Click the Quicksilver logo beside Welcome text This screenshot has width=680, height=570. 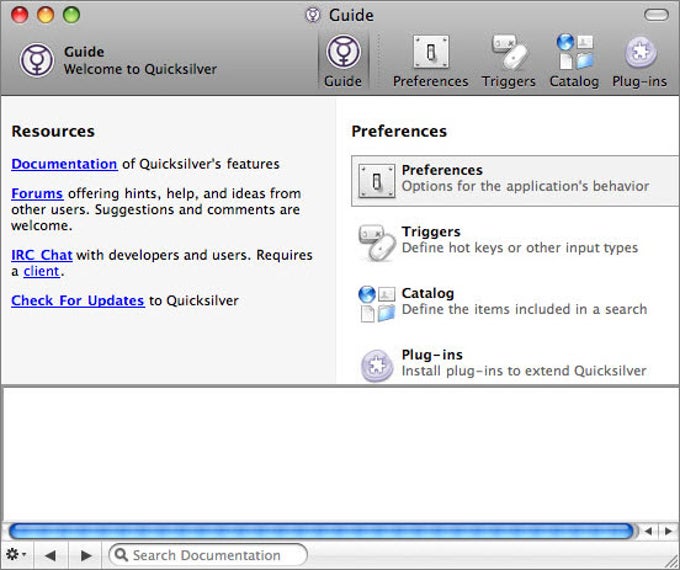pyautogui.click(x=37, y=60)
